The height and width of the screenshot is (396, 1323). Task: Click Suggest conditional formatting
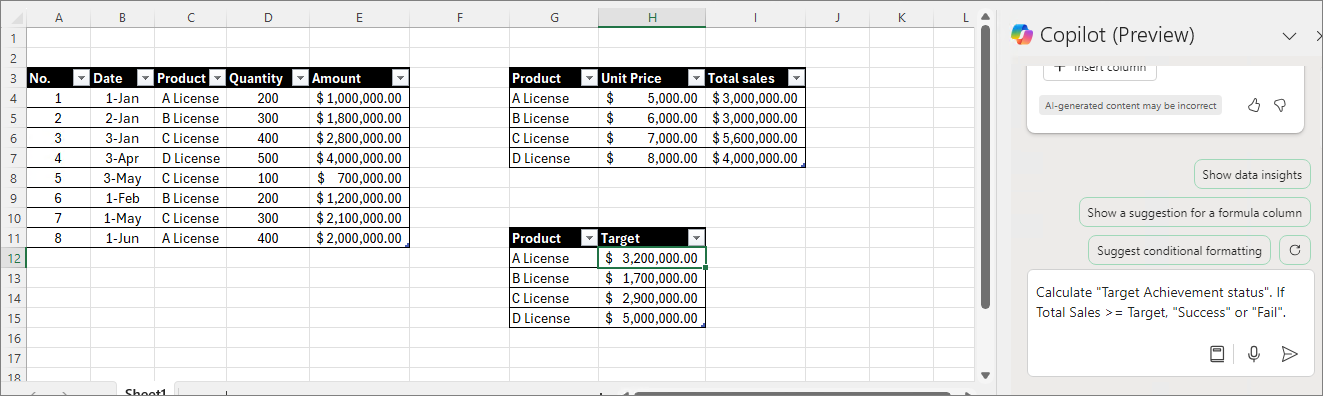coord(1180,250)
